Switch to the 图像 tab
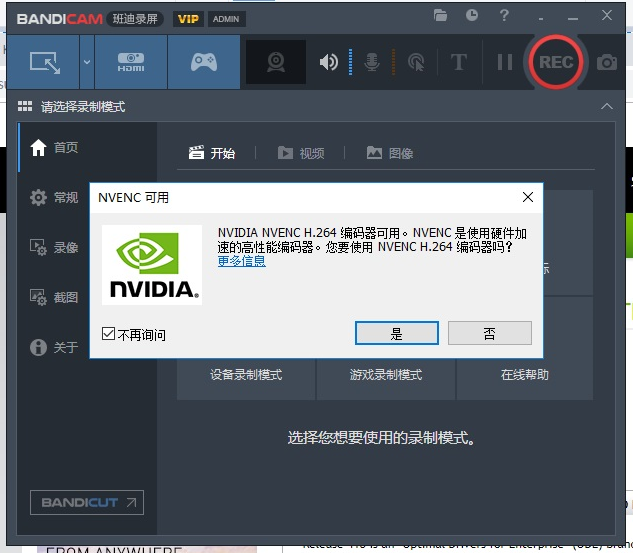This screenshot has width=633, height=553. pyautogui.click(x=390, y=153)
